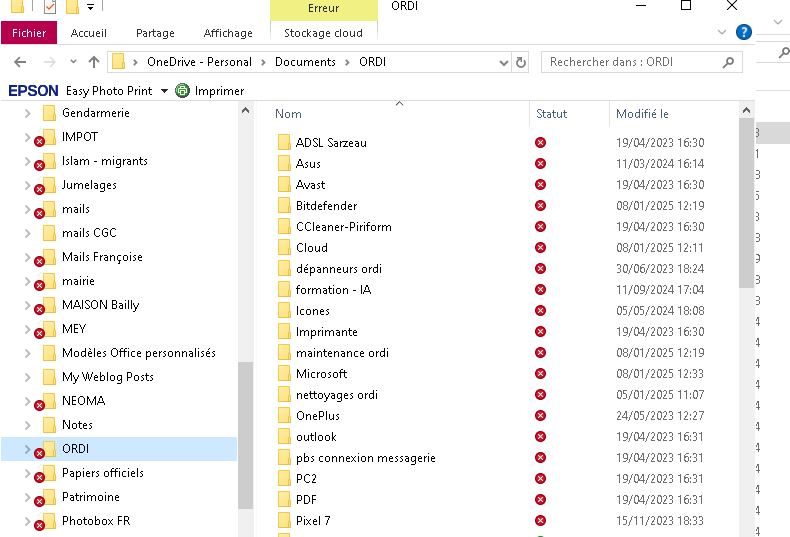Image resolution: width=790 pixels, height=537 pixels.
Task: Expand the Gendarmerie tree node
Action: (x=28, y=113)
